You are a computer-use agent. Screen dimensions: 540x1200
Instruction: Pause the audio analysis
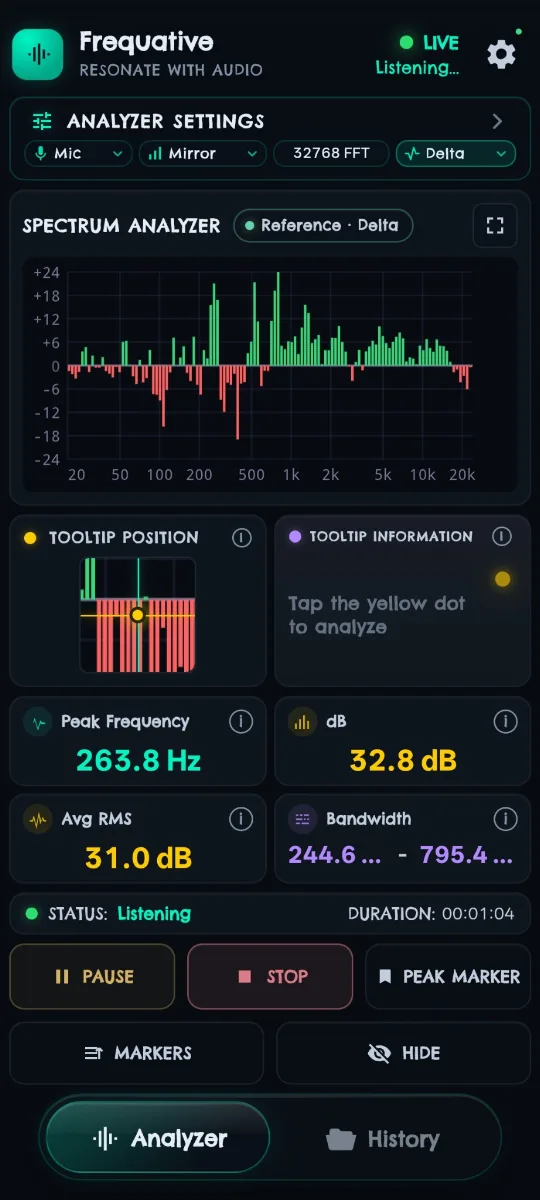(94, 976)
